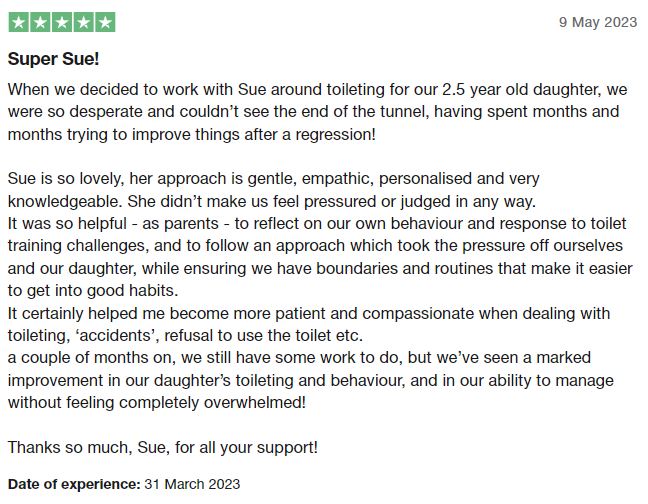Click the second green review star
Image resolution: width=648 pixels, height=504 pixels.
(40, 22)
